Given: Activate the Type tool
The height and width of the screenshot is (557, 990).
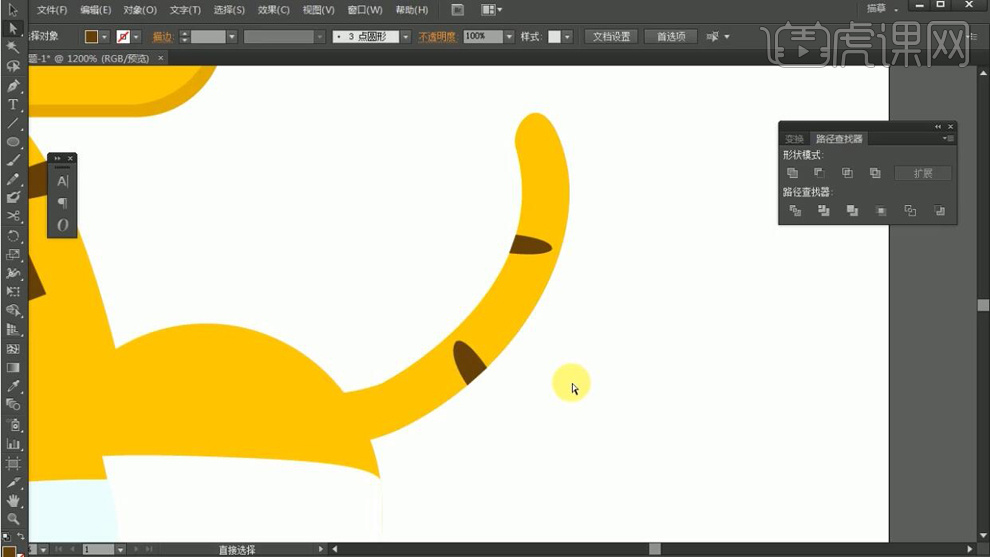Looking at the screenshot, I should 13,104.
